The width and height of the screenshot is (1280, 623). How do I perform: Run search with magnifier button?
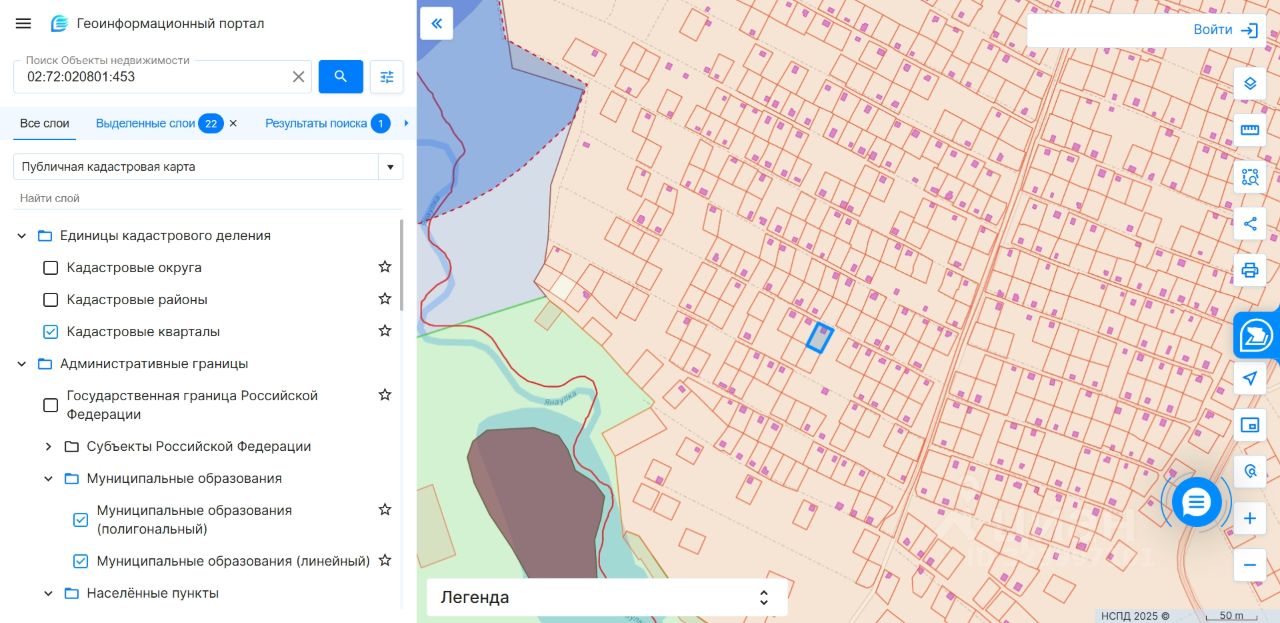click(x=341, y=77)
